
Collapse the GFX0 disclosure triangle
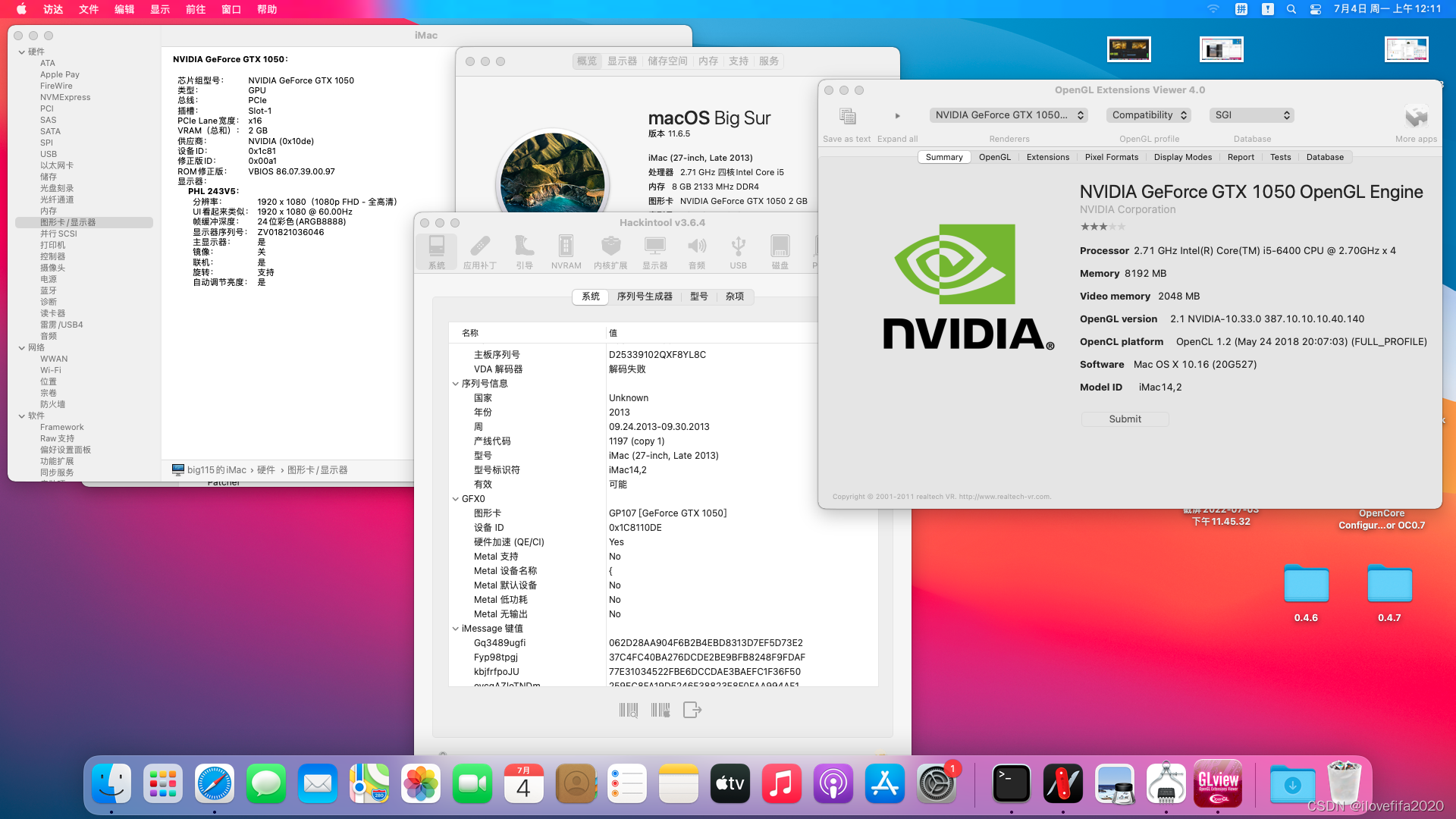pos(456,499)
